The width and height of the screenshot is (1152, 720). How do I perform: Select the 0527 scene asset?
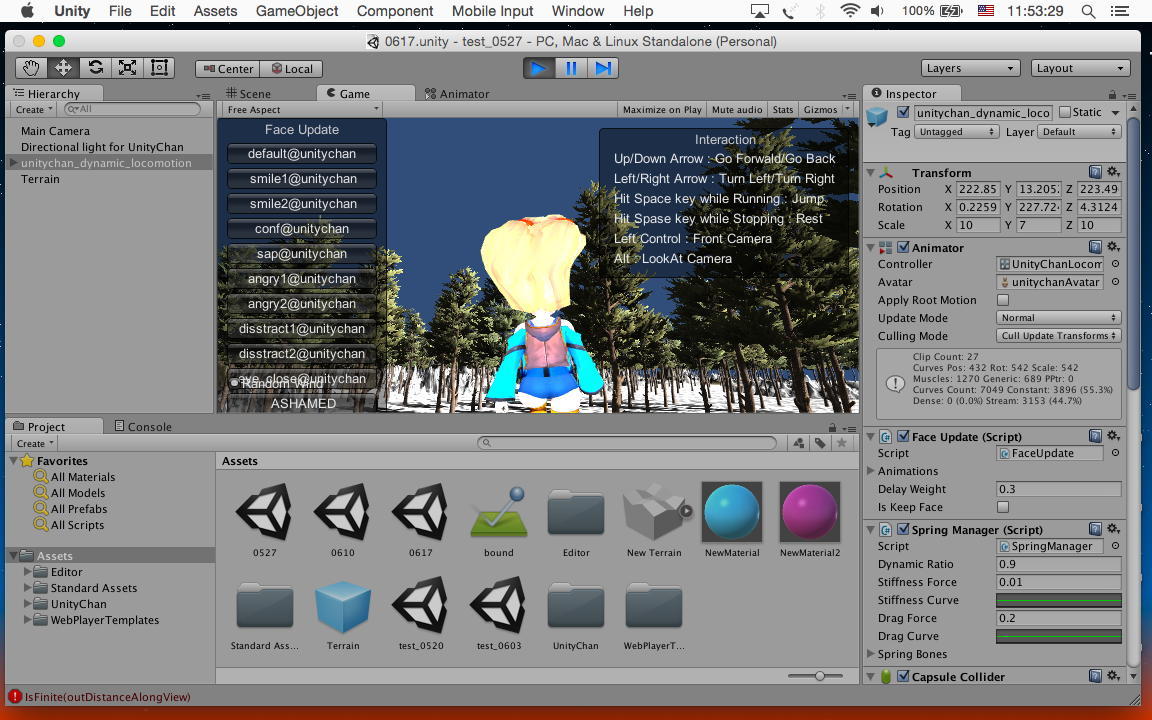(264, 519)
